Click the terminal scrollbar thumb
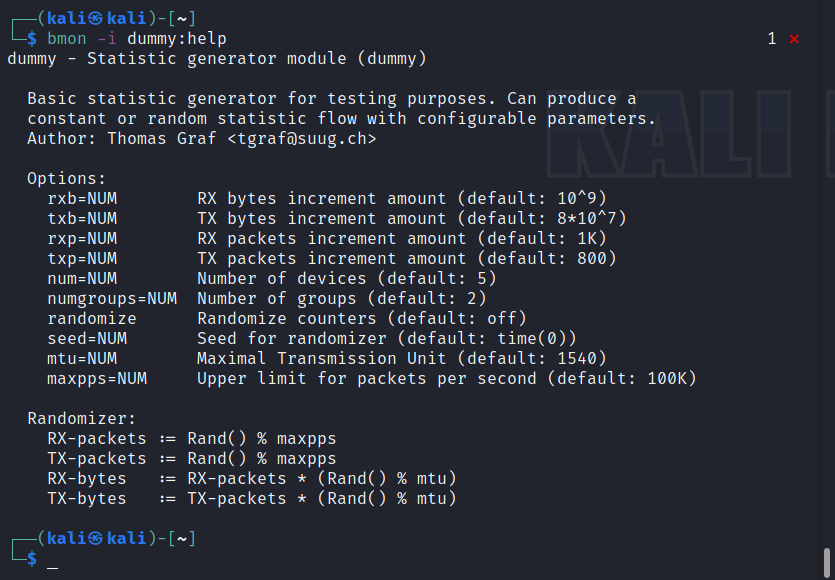Image resolution: width=835 pixels, height=580 pixels. coord(826,561)
